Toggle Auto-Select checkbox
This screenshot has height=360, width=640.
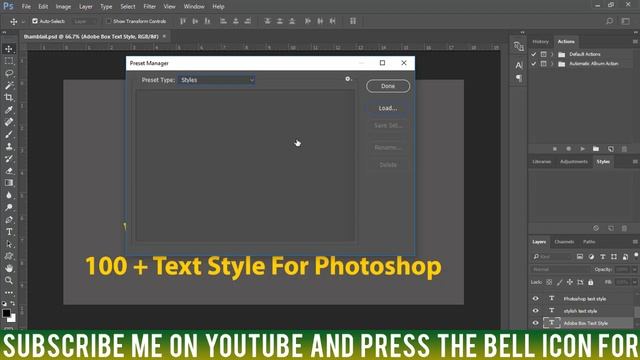35,21
